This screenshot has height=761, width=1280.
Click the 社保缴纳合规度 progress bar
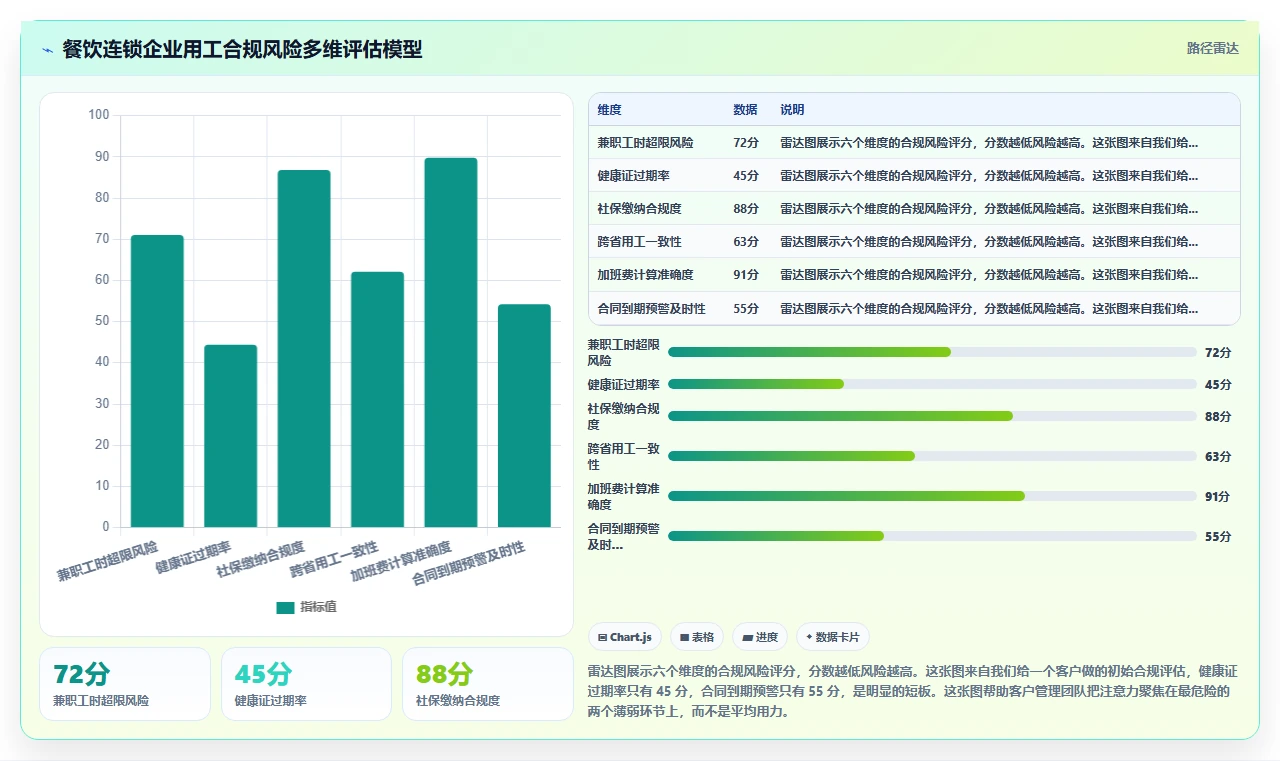932,416
